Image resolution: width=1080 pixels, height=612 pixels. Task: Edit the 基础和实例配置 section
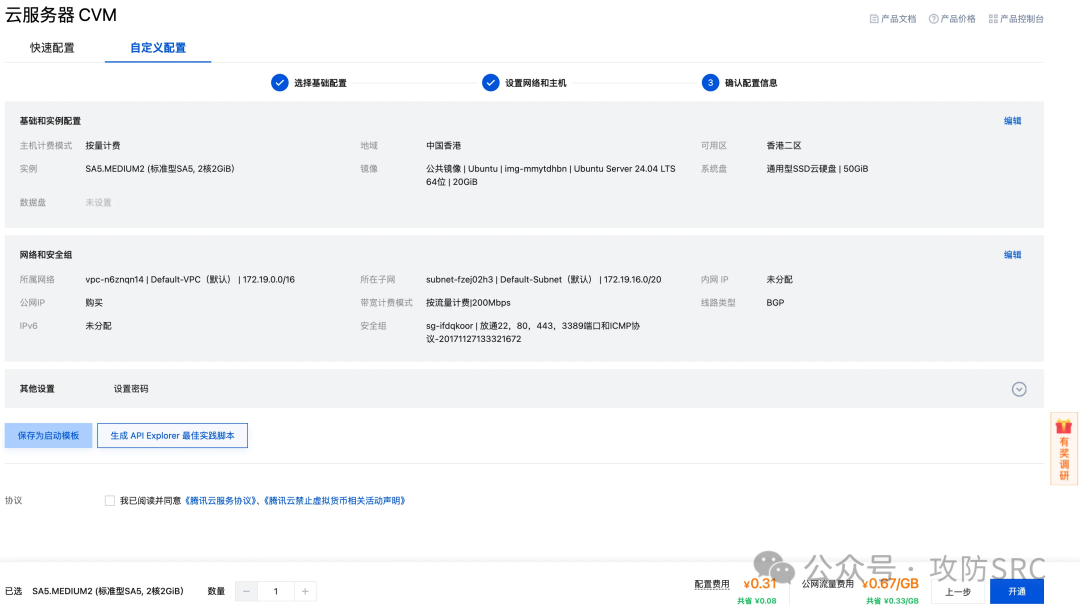(x=1012, y=121)
